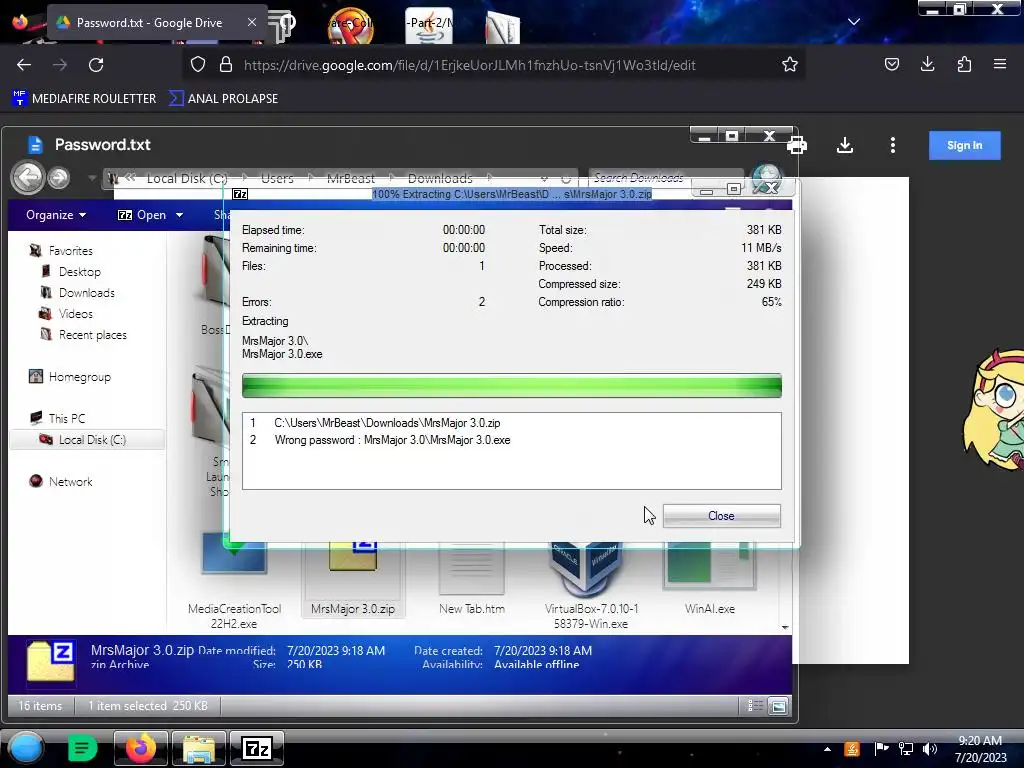The image size is (1024, 768).
Task: Click the 7z Open toolbar button
Action: 142,215
